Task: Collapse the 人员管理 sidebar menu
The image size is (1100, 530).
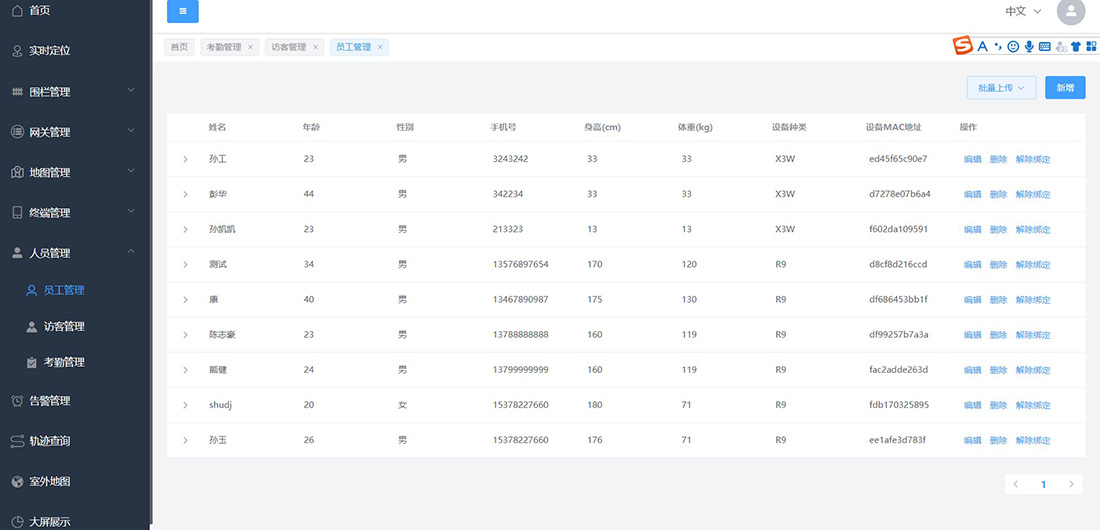Action: (130, 252)
